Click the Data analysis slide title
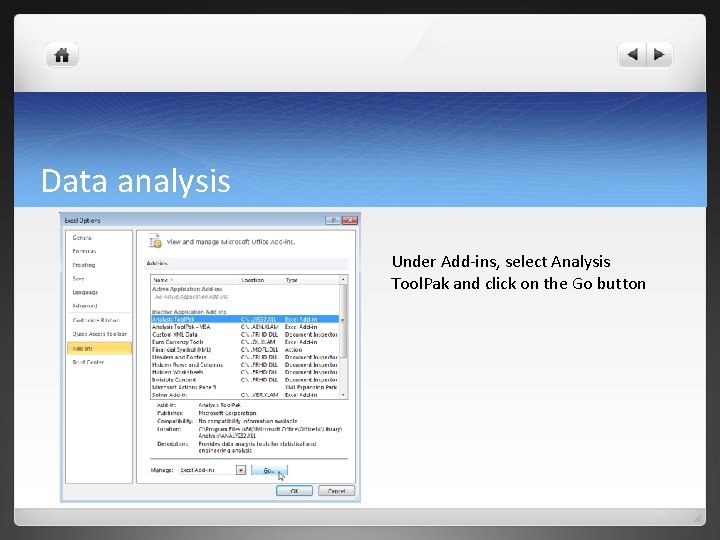The height and width of the screenshot is (540, 720). pyautogui.click(x=136, y=181)
